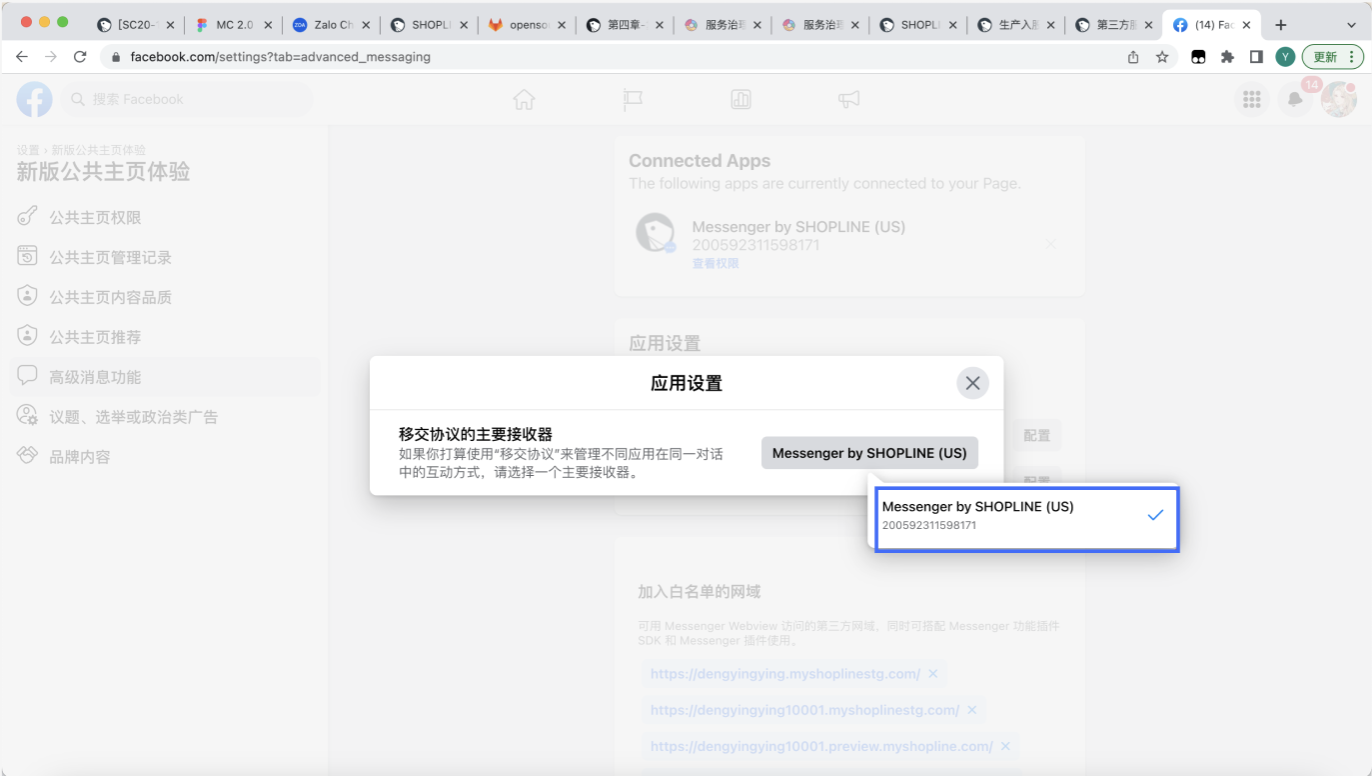Screen dimensions: 1372x776
Task: Close the (14) Fac Facebook tab
Action: pyautogui.click(x=1246, y=25)
